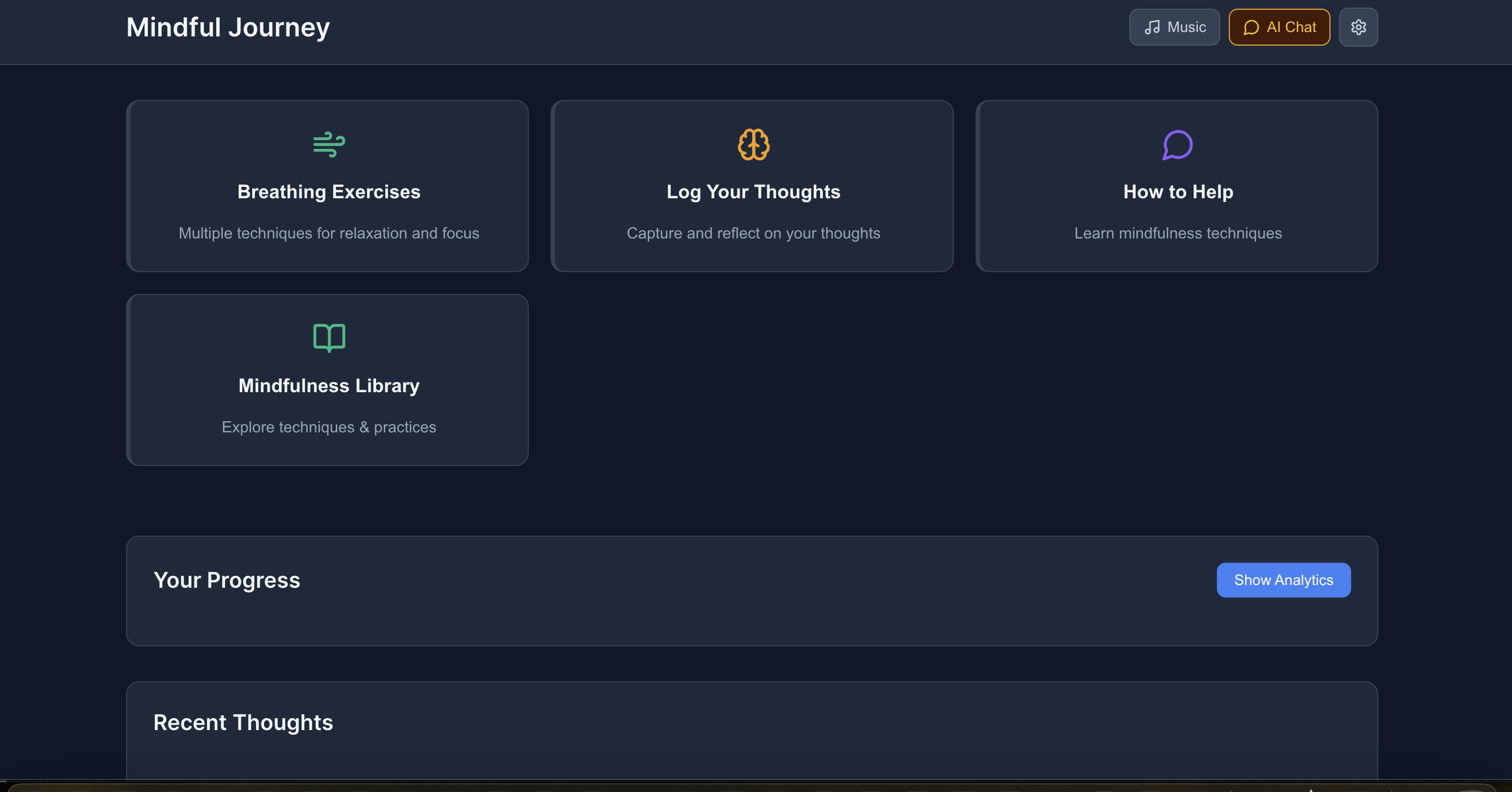Click 'Capture and reflect on your thoughts' text
This screenshot has width=1512, height=792.
(x=753, y=233)
